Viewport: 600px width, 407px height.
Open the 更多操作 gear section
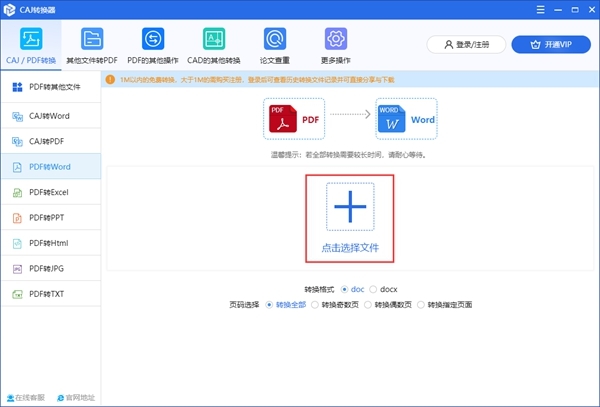335,47
